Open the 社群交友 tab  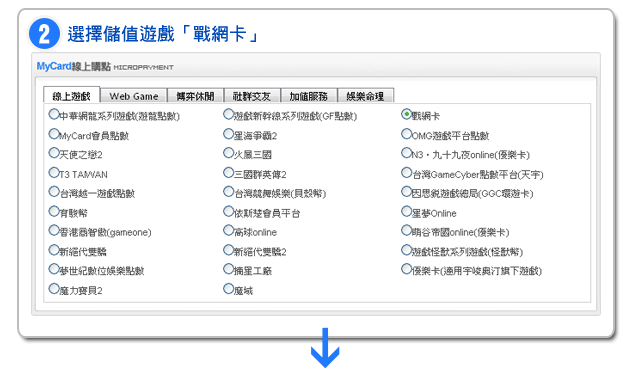[x=251, y=96]
